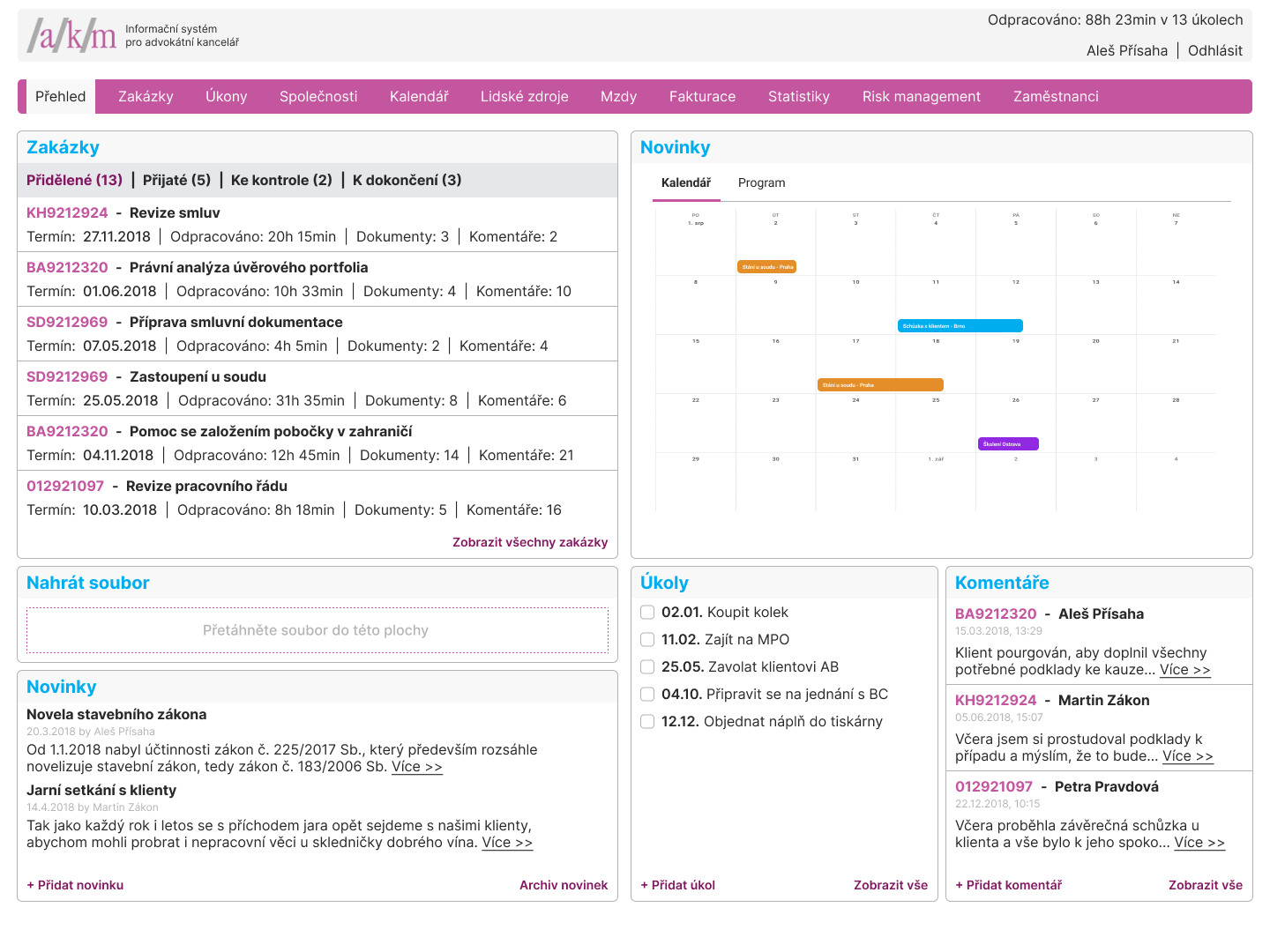Open SD9212969 Příprava smluvní dokumentace

pos(184,323)
